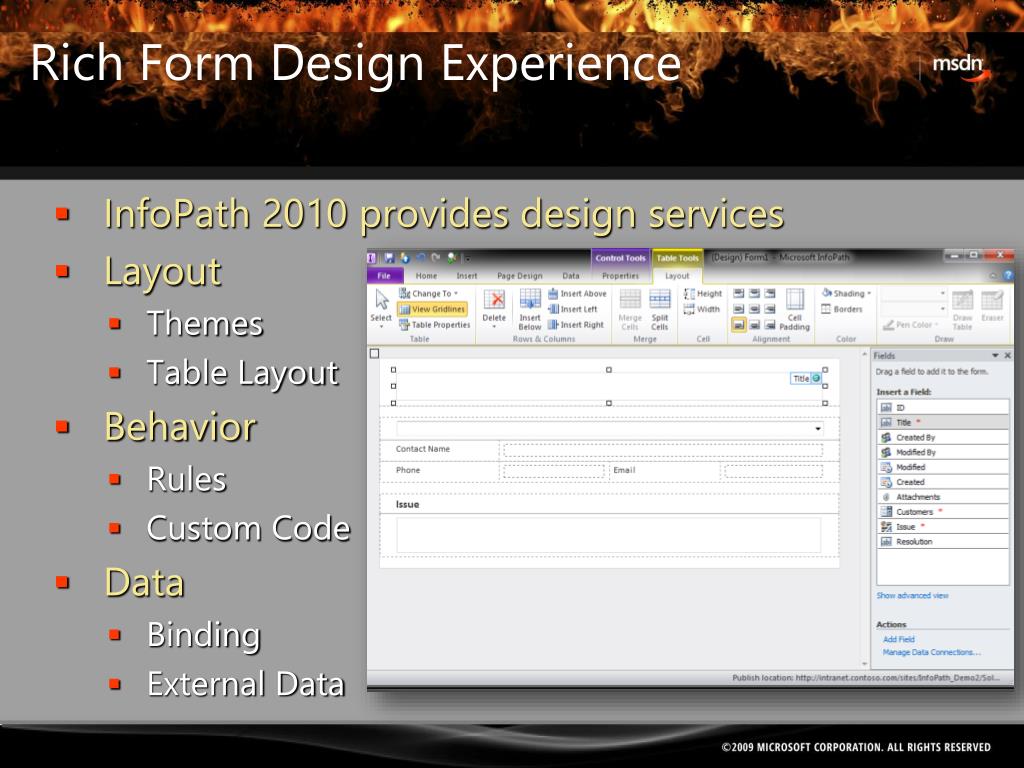The image size is (1024, 768).
Task: Click the Show advanced view link
Action: tap(912, 596)
